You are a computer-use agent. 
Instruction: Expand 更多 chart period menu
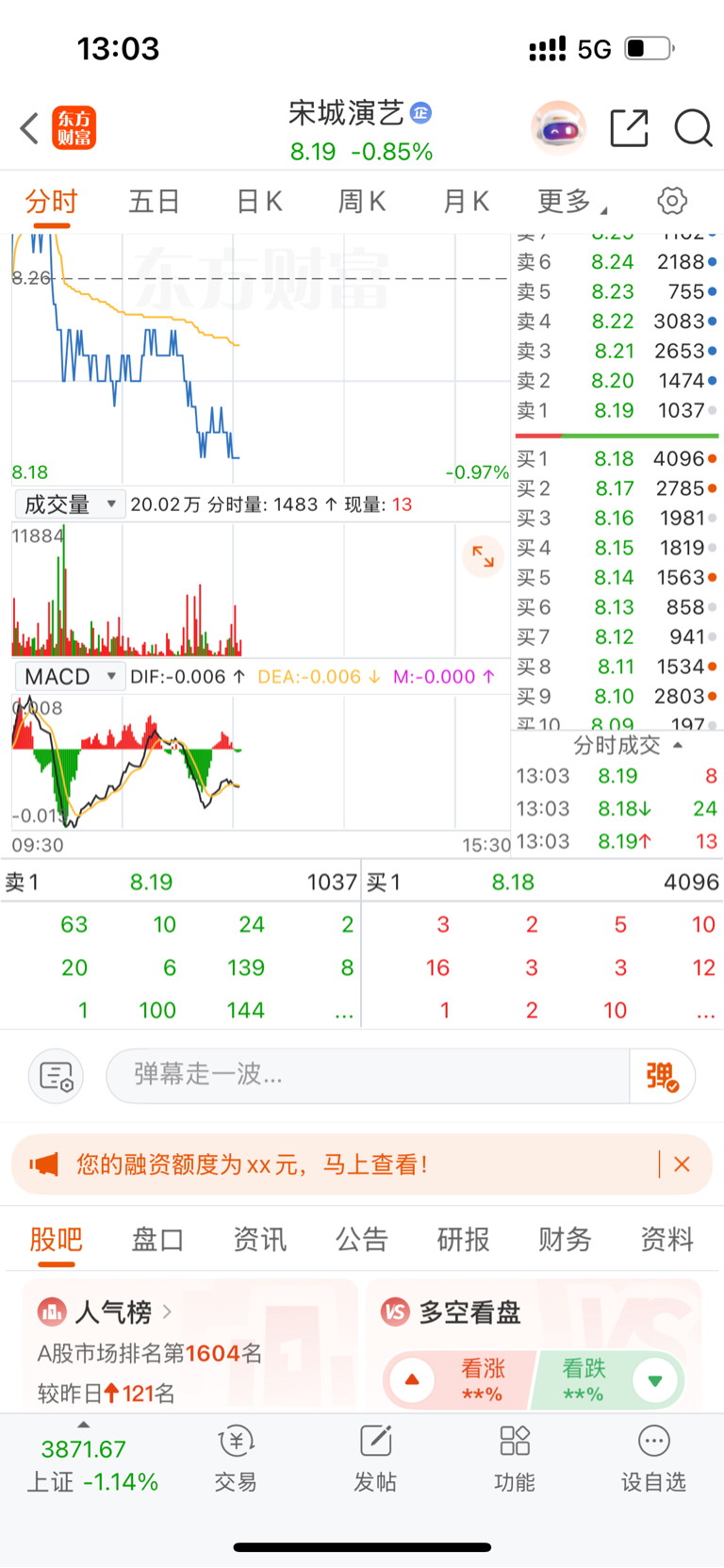(x=572, y=201)
